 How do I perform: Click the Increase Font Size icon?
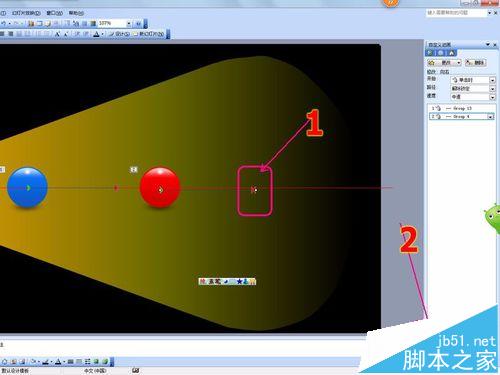click(x=58, y=34)
